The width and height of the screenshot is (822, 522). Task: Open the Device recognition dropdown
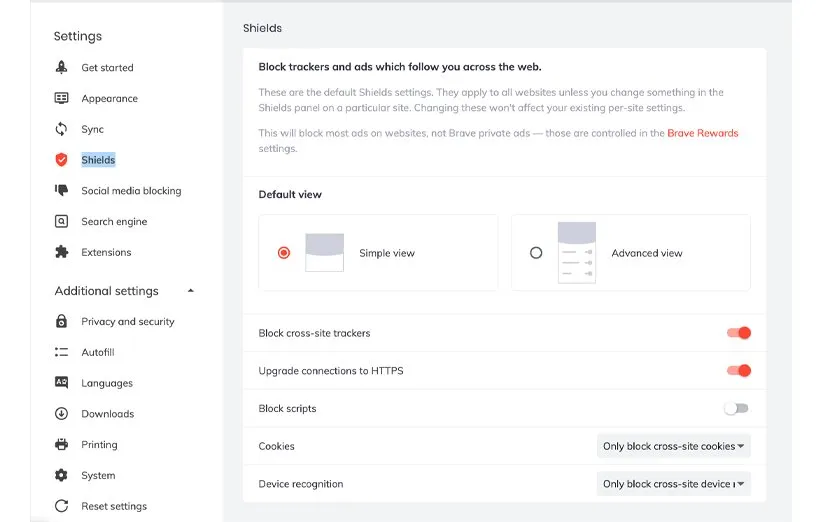coord(674,484)
